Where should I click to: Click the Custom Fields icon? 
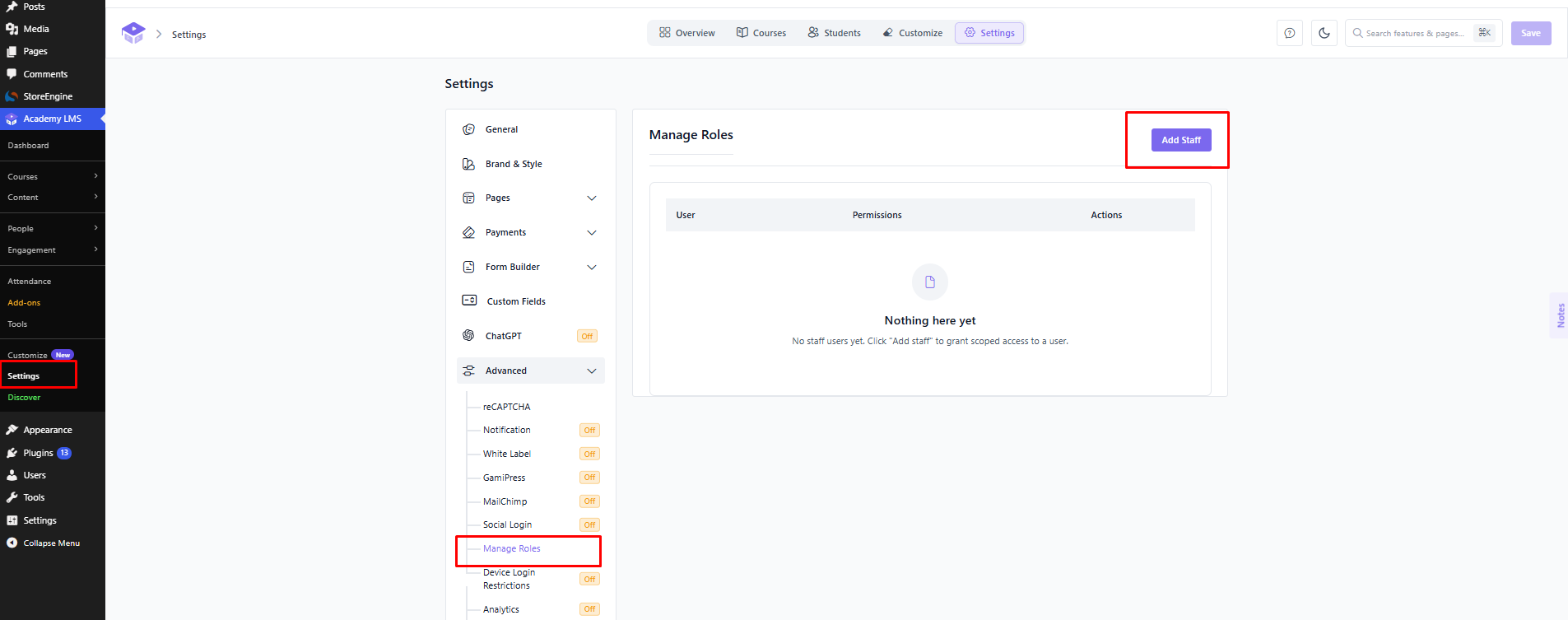(x=469, y=301)
